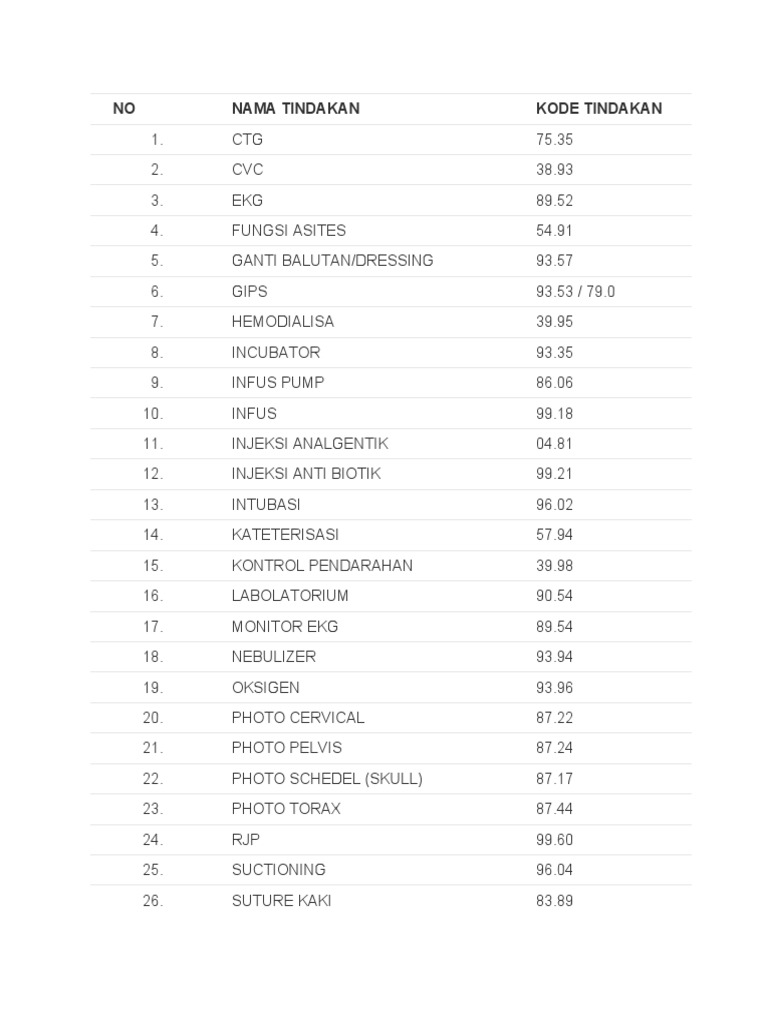Click the GANTI BALUTAN/DRESSING cell
Image resolution: width=768 pixels, height=1024 pixels.
pos(332,261)
